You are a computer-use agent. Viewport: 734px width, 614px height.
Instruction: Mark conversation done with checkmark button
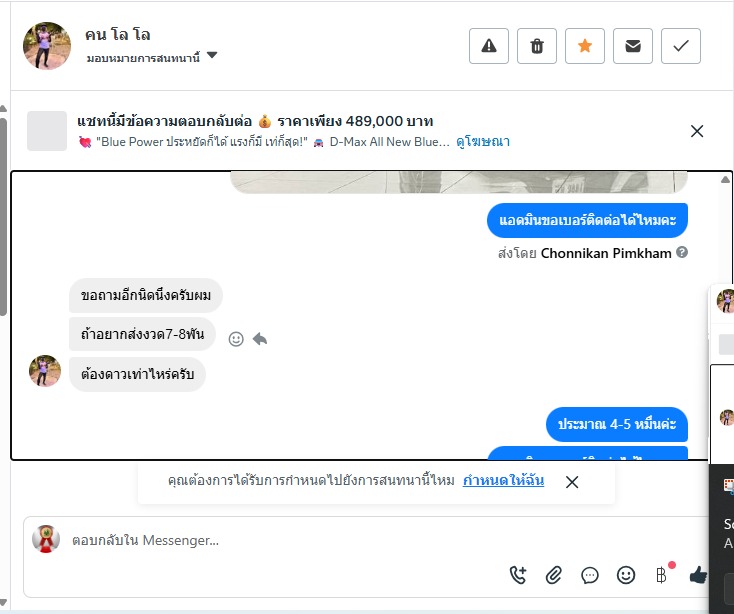681,46
